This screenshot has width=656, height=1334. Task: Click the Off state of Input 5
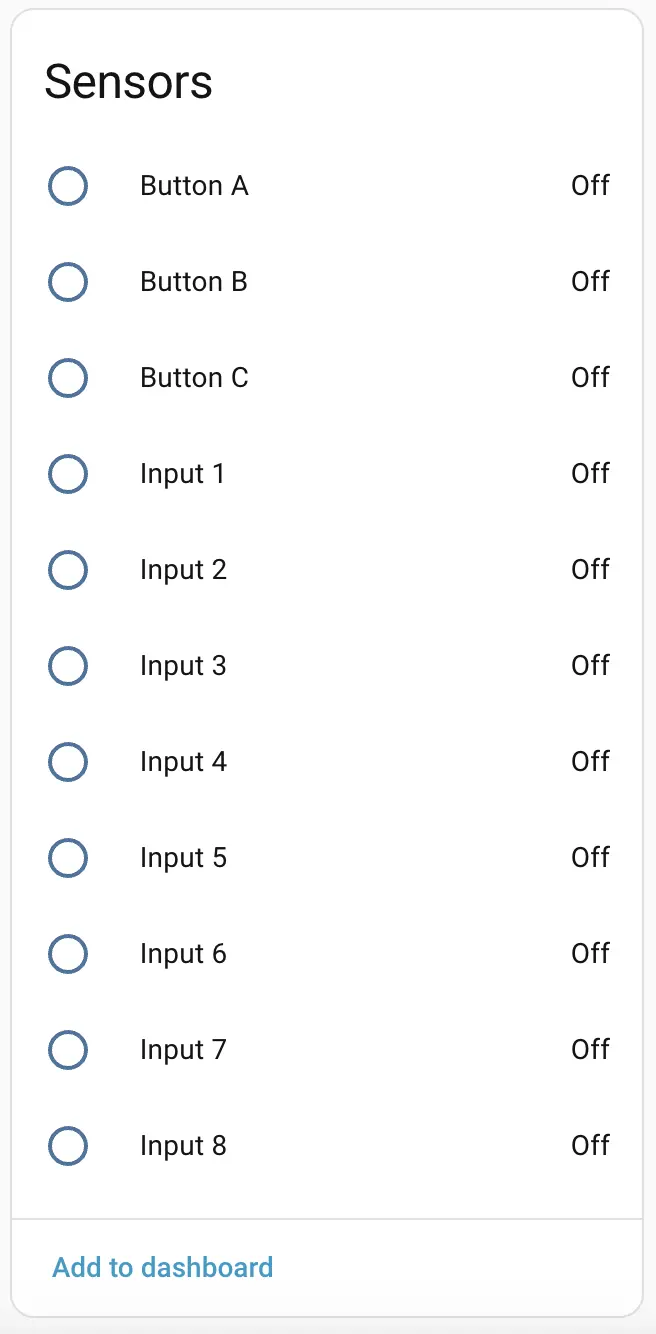tap(590, 858)
